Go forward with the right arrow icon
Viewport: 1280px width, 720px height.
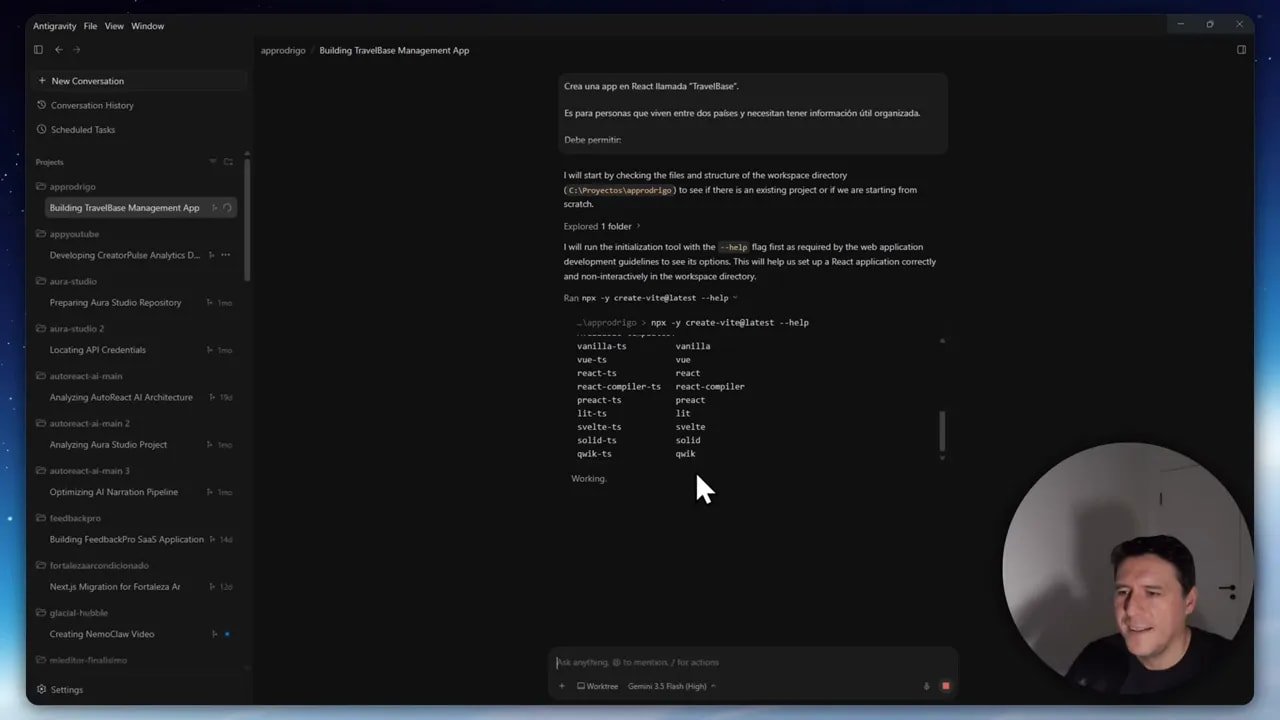click(76, 50)
